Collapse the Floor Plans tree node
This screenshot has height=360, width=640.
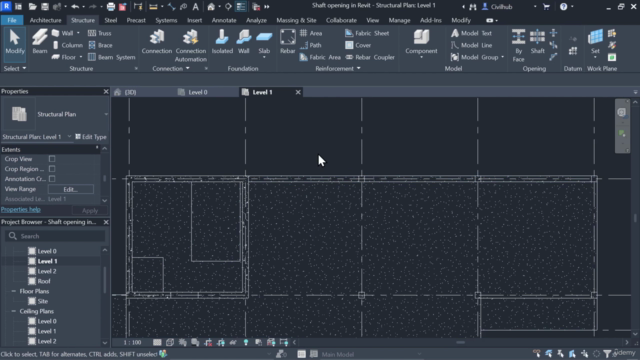pos(13,291)
